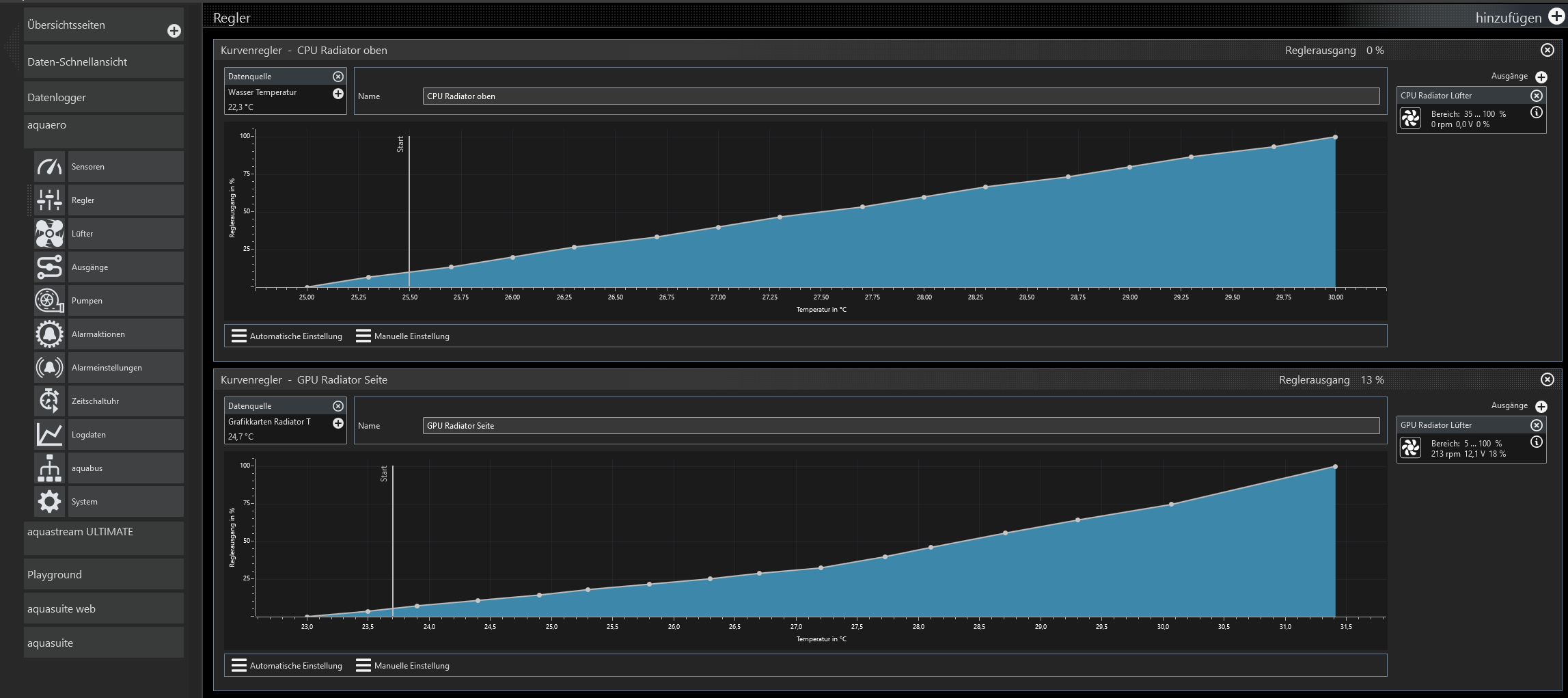Add a new Übersichtsseiten page with plus icon

tap(174, 31)
